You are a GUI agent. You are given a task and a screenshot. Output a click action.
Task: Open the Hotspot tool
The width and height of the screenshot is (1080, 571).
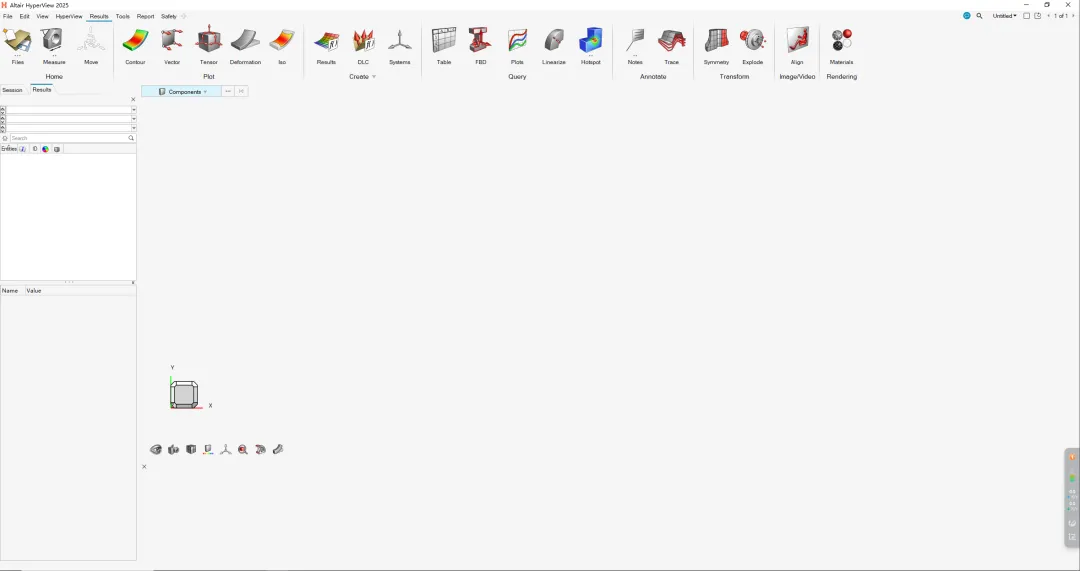pos(590,41)
